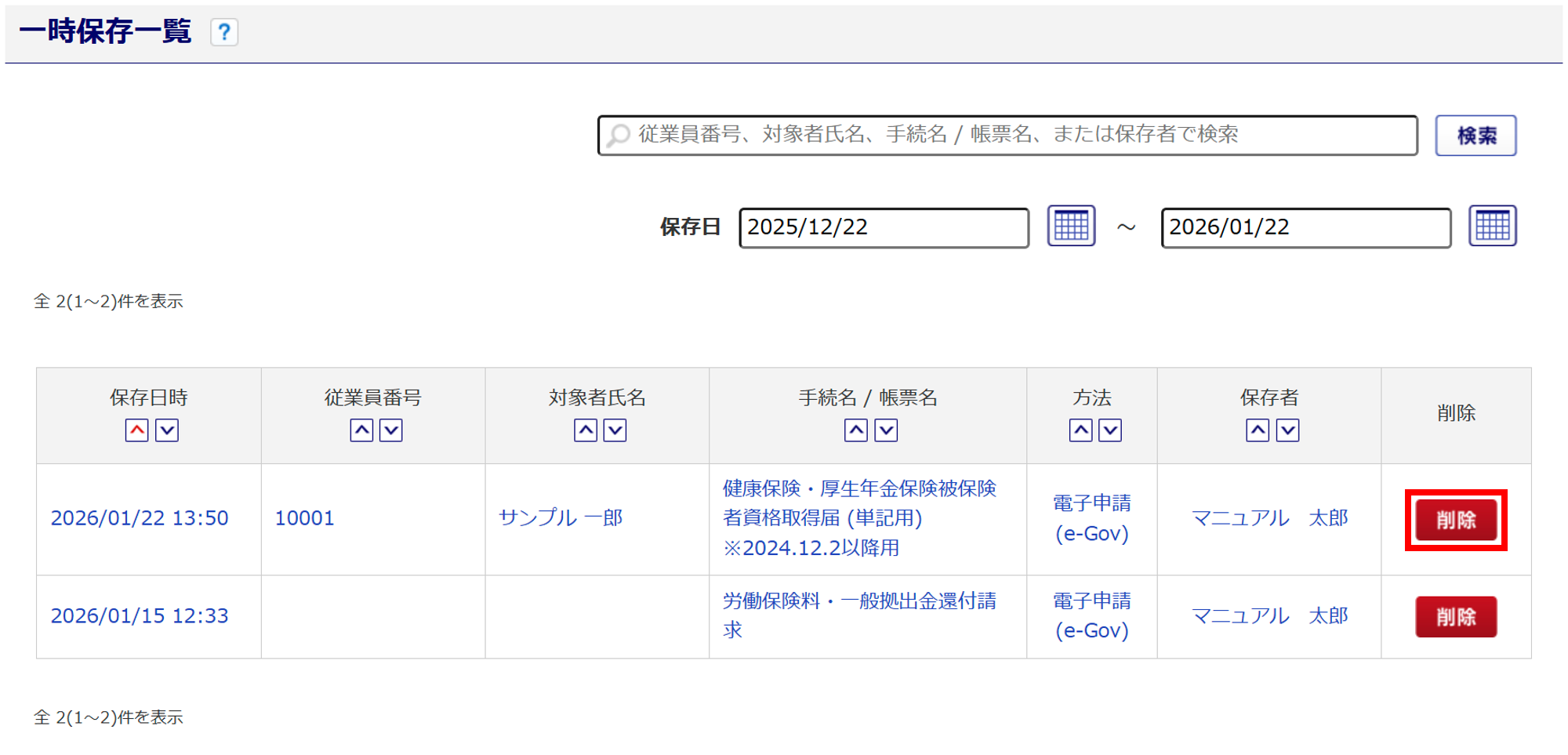1568x755 pixels.
Task: Click the 検索 search button
Action: coord(1475,136)
